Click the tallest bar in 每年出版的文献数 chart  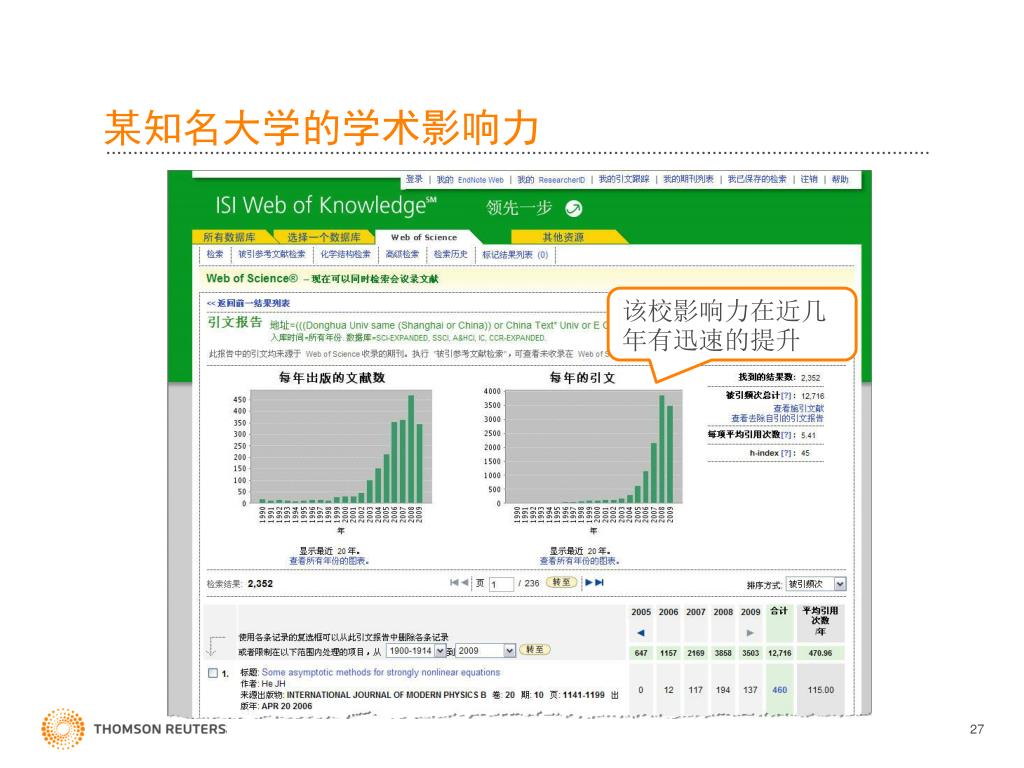pyautogui.click(x=411, y=449)
